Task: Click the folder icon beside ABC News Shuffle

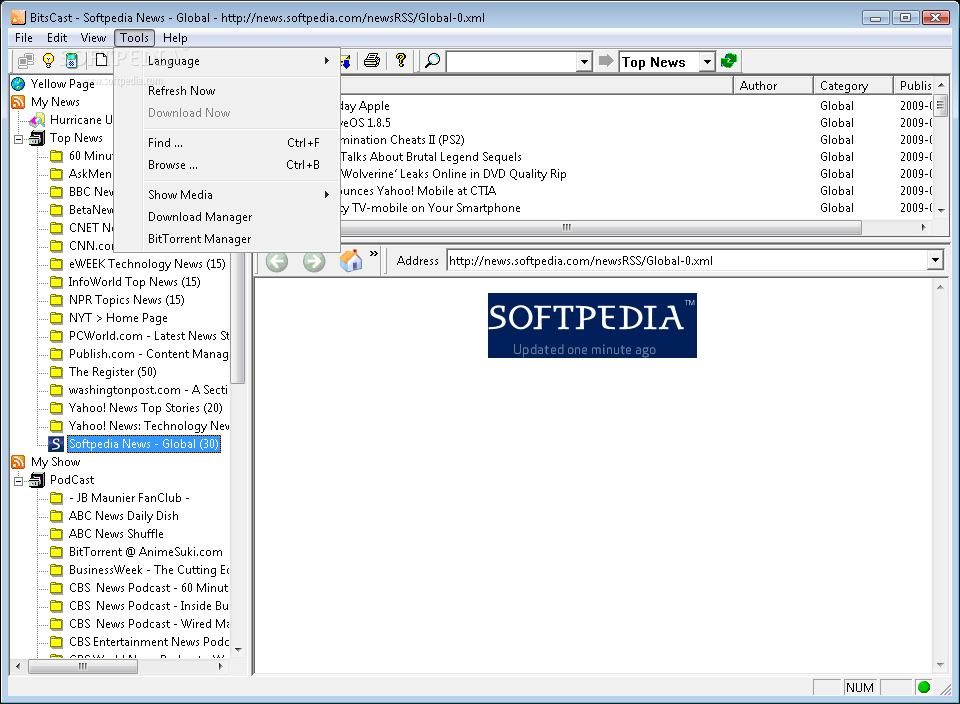Action: point(56,534)
